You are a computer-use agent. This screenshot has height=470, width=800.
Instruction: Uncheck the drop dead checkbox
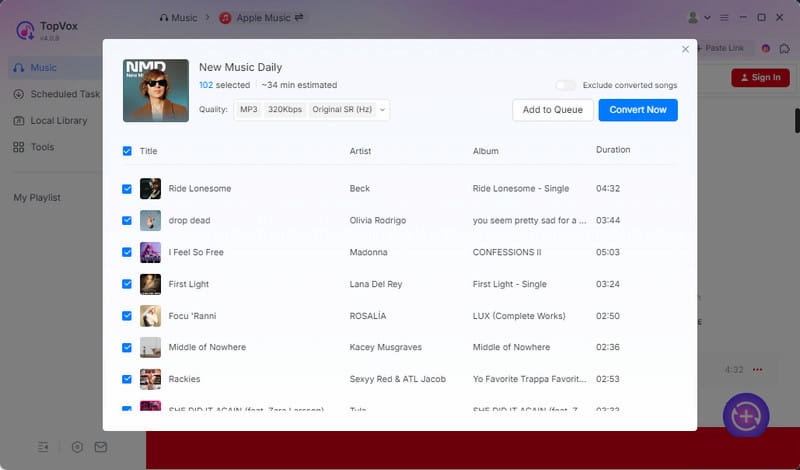pyautogui.click(x=127, y=220)
